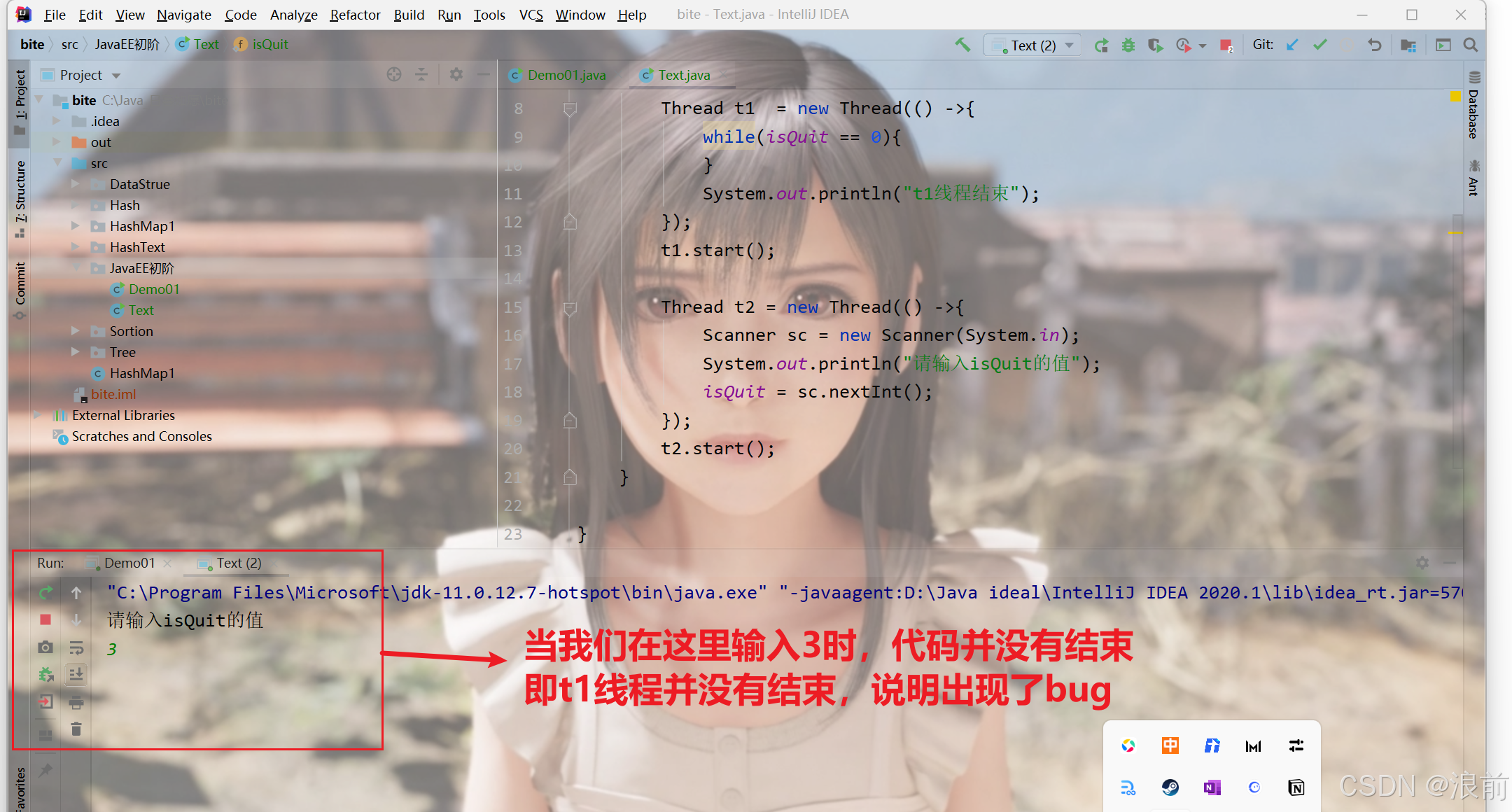Screen dimensions: 1512x812
Task: Rerun the Text program in Run panel
Action: click(45, 592)
